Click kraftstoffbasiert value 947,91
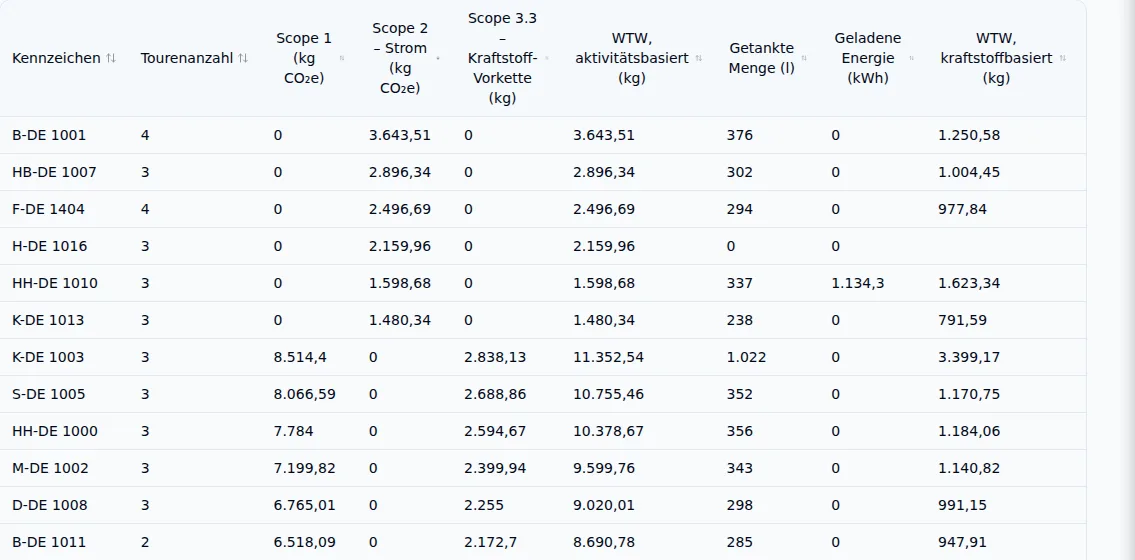The image size is (1135, 560). (x=962, y=542)
